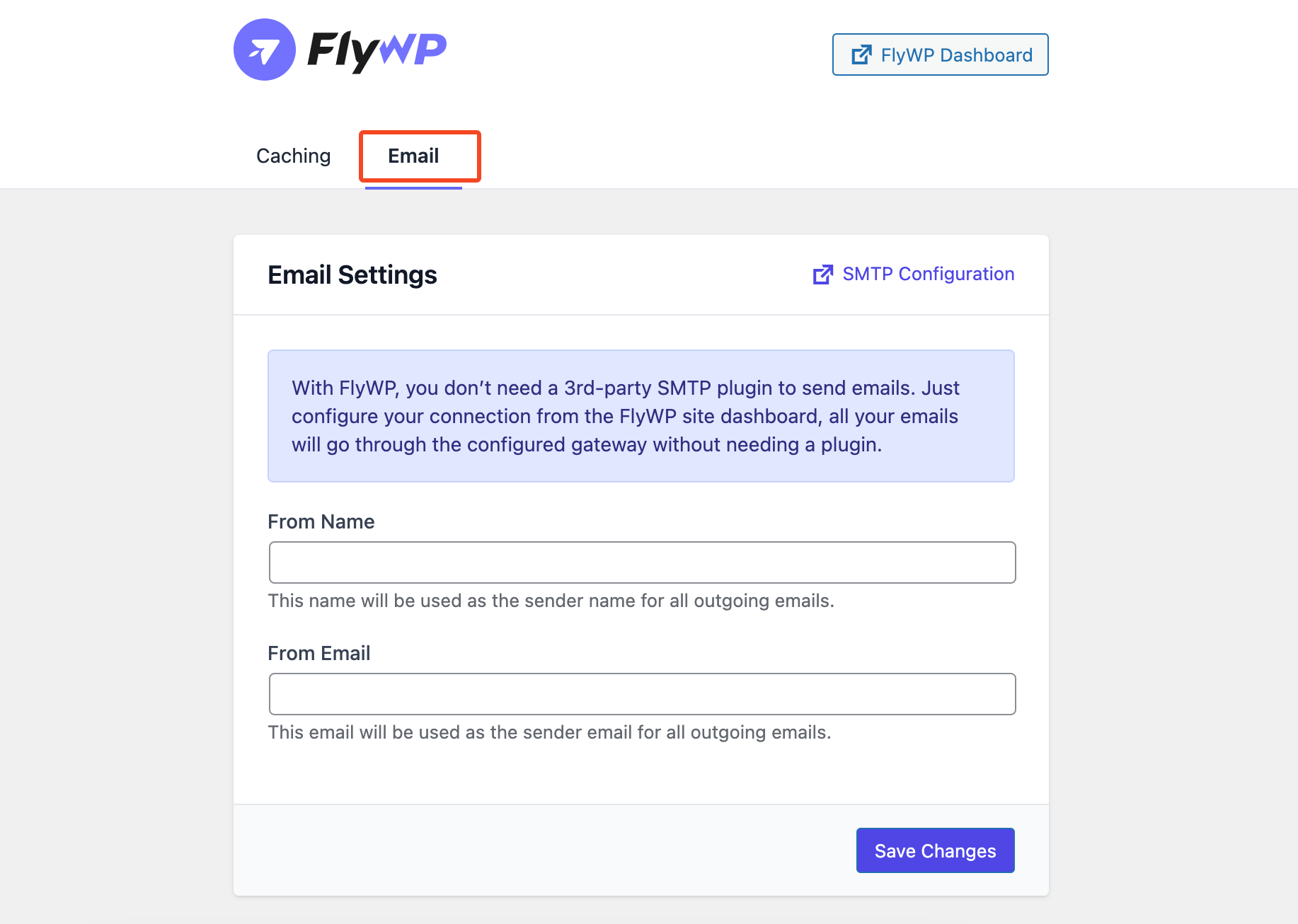Click the From Email field label
Viewport: 1298px width, 924px height.
(319, 654)
